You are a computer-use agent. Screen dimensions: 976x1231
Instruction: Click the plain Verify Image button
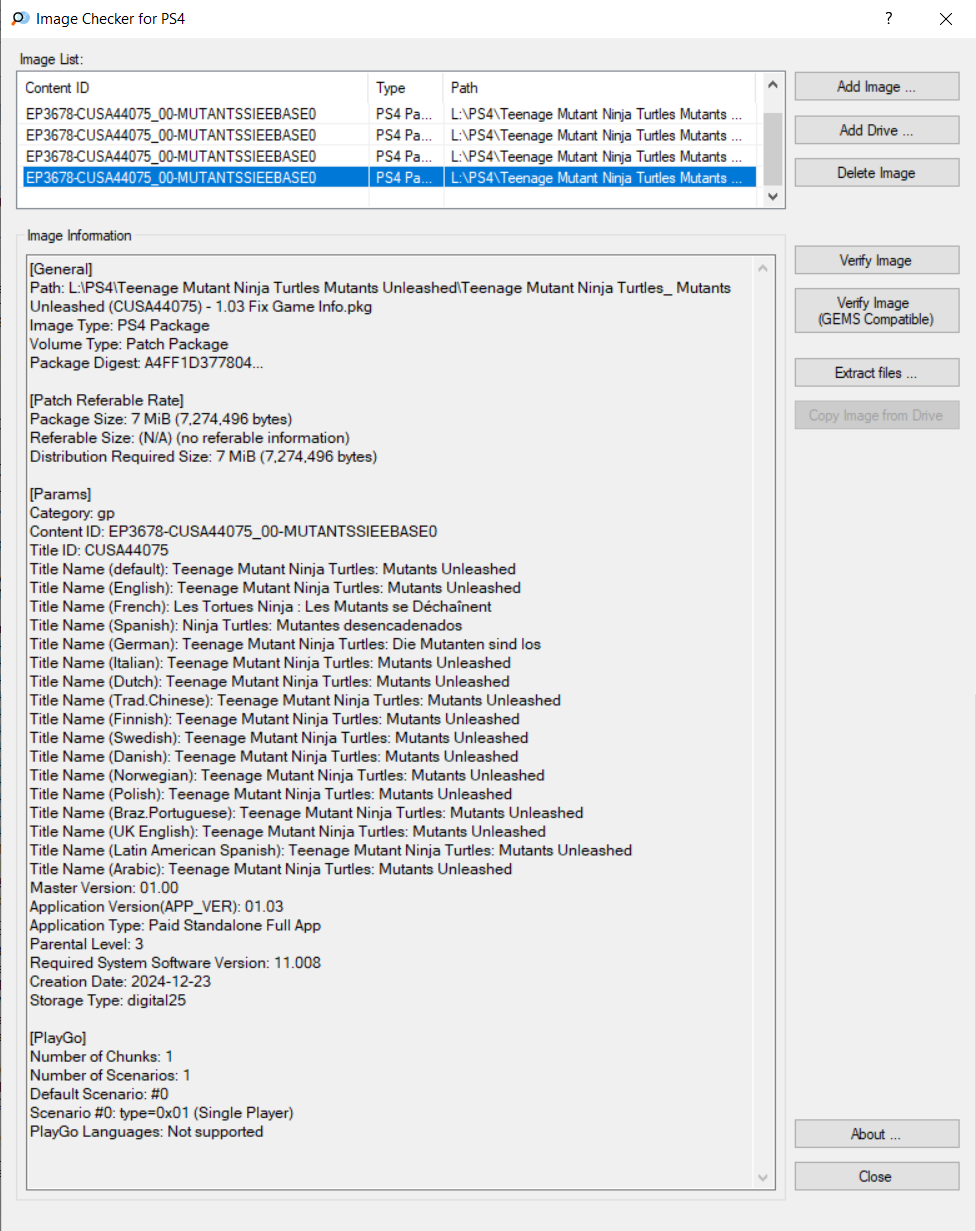[x=877, y=260]
